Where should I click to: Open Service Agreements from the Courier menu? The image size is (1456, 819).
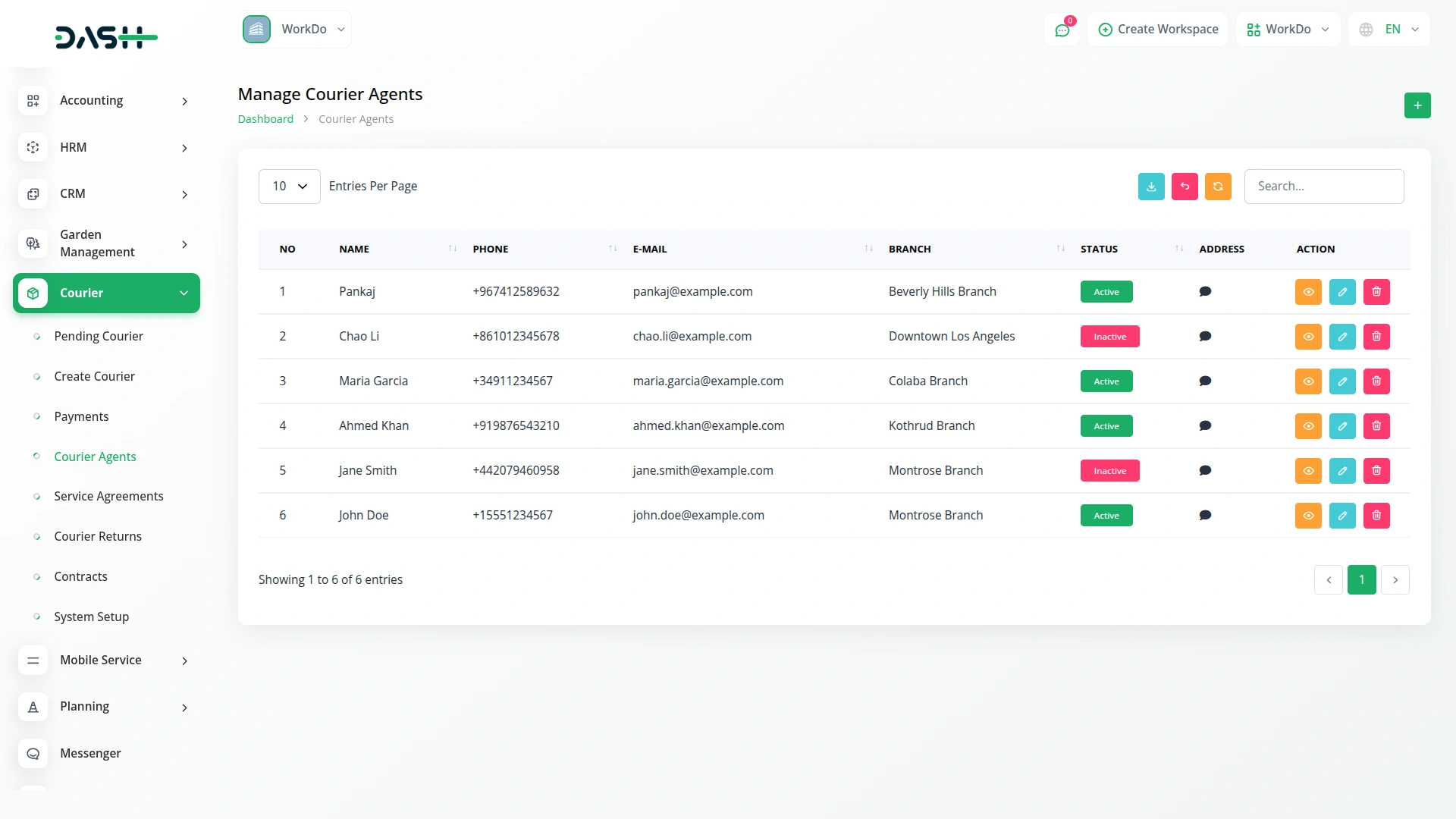tap(108, 496)
